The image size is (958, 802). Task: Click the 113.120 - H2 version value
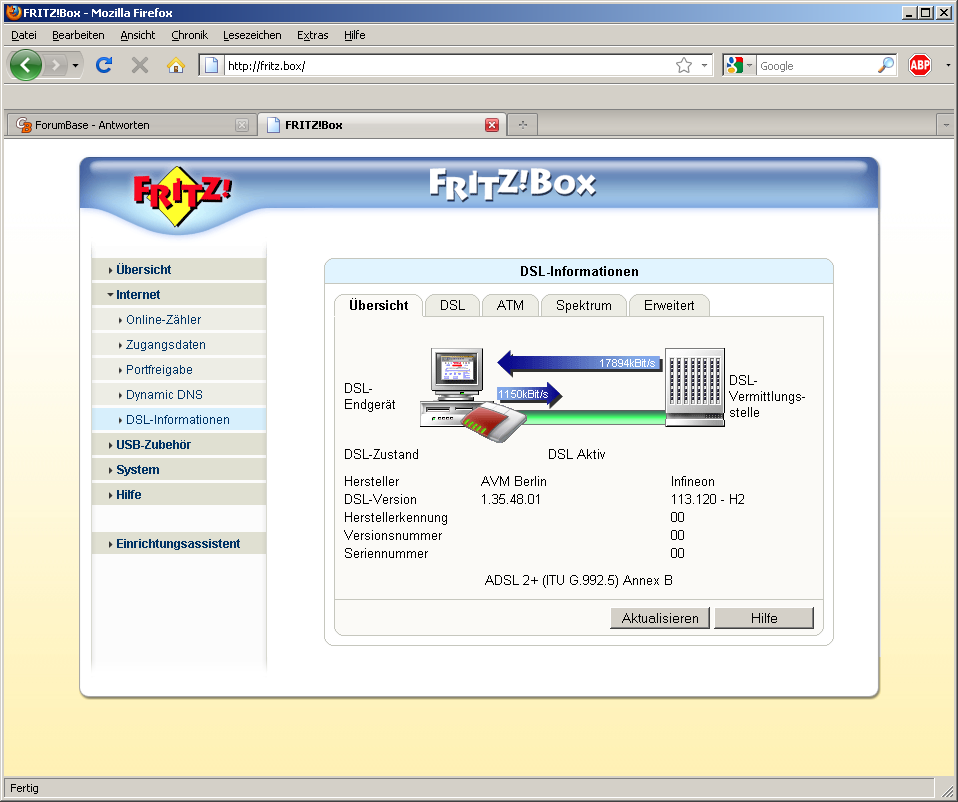(708, 500)
